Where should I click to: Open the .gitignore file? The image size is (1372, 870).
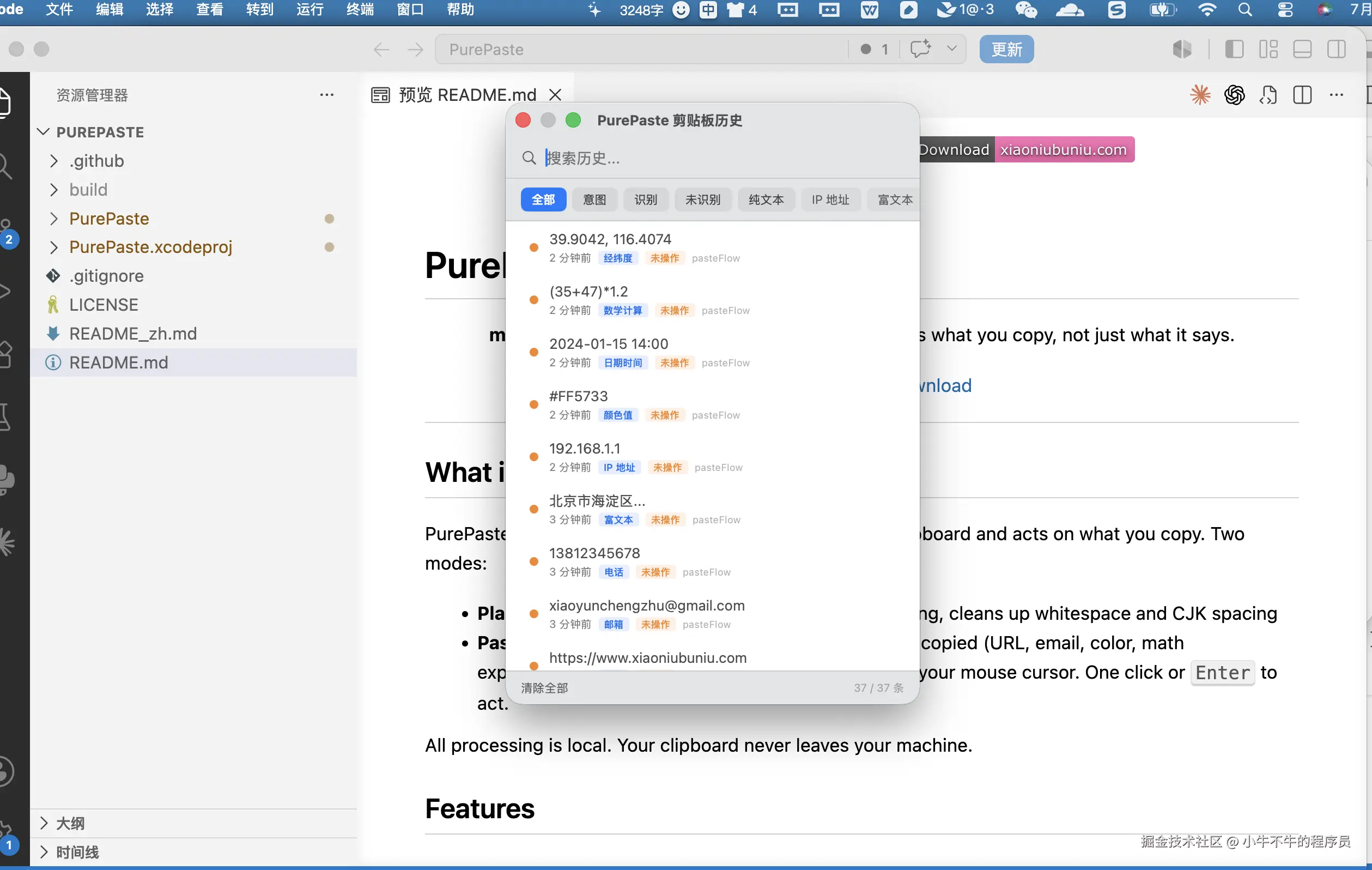pyautogui.click(x=194, y=276)
